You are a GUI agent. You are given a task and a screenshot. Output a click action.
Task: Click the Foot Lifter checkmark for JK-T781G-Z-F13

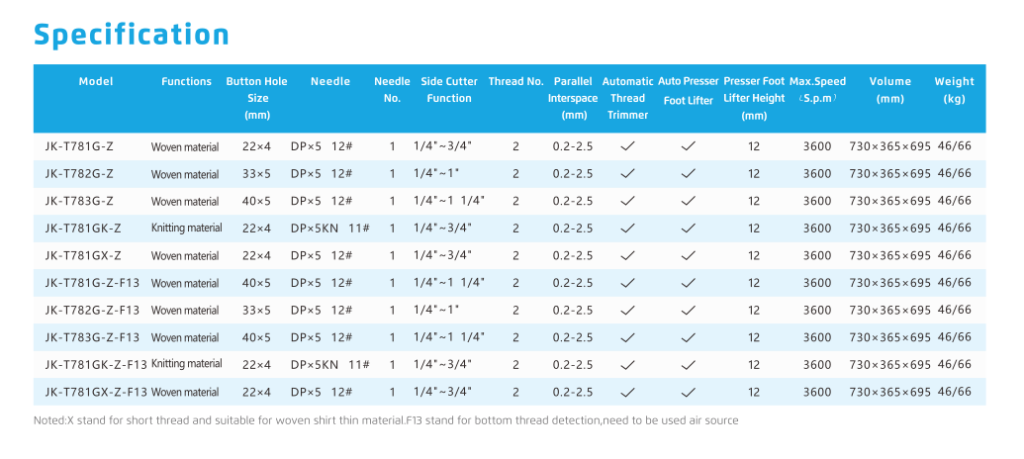[x=688, y=282]
